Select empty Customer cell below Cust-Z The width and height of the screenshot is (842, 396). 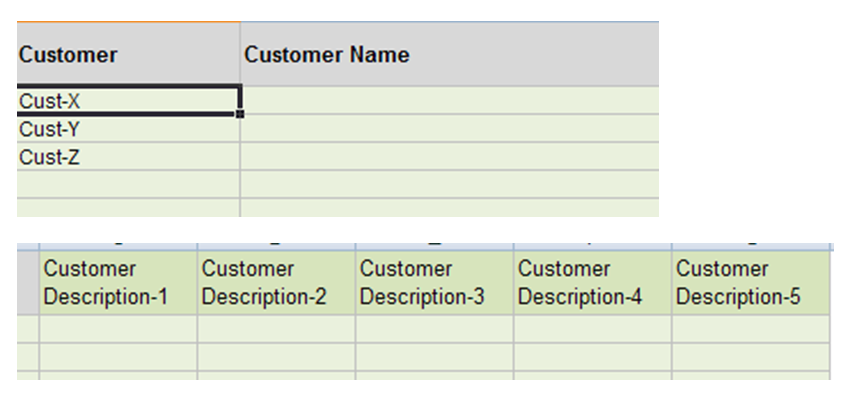(128, 184)
